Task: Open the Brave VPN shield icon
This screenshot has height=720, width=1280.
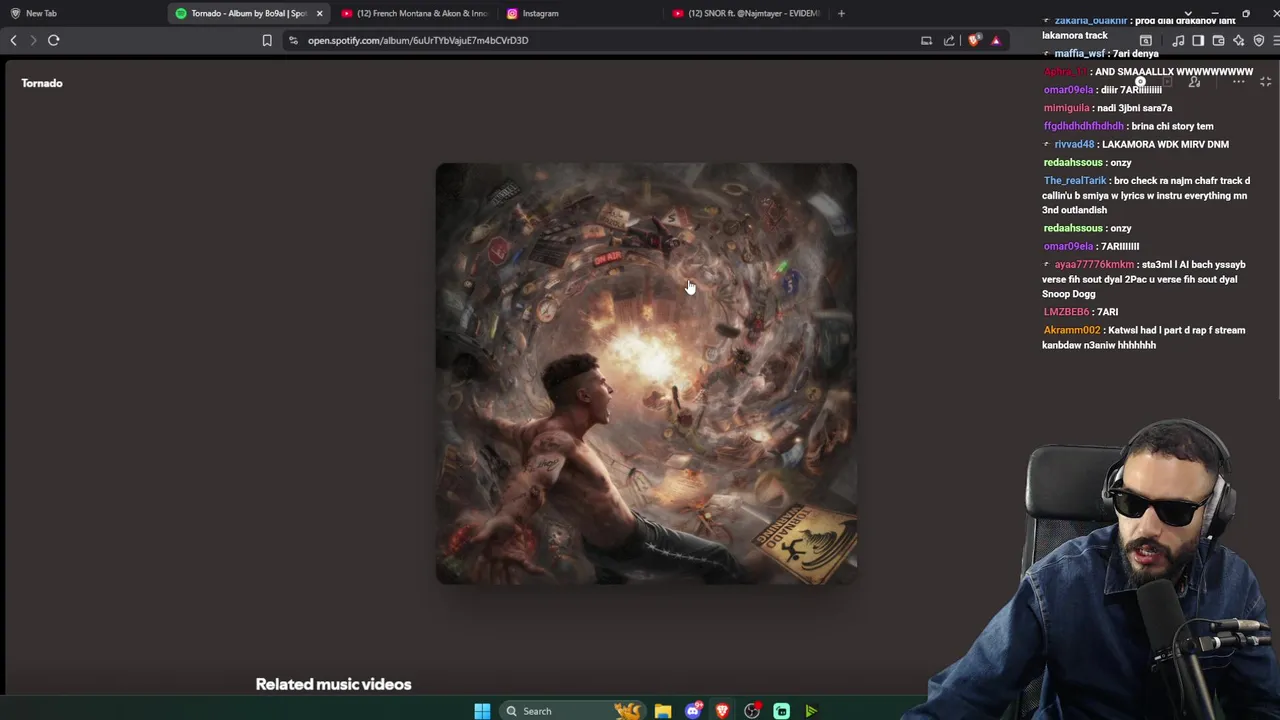Action: pyautogui.click(x=1259, y=40)
